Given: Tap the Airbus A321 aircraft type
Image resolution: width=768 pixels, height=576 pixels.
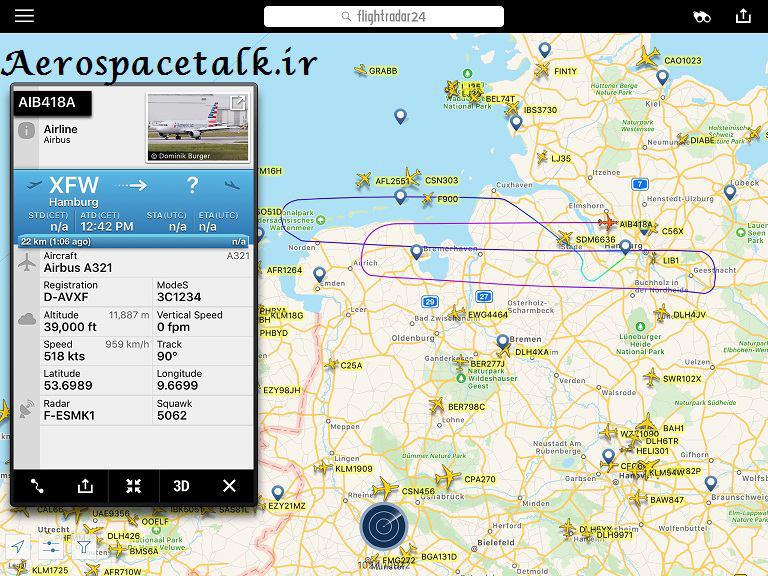Looking at the screenshot, I should pos(78,268).
